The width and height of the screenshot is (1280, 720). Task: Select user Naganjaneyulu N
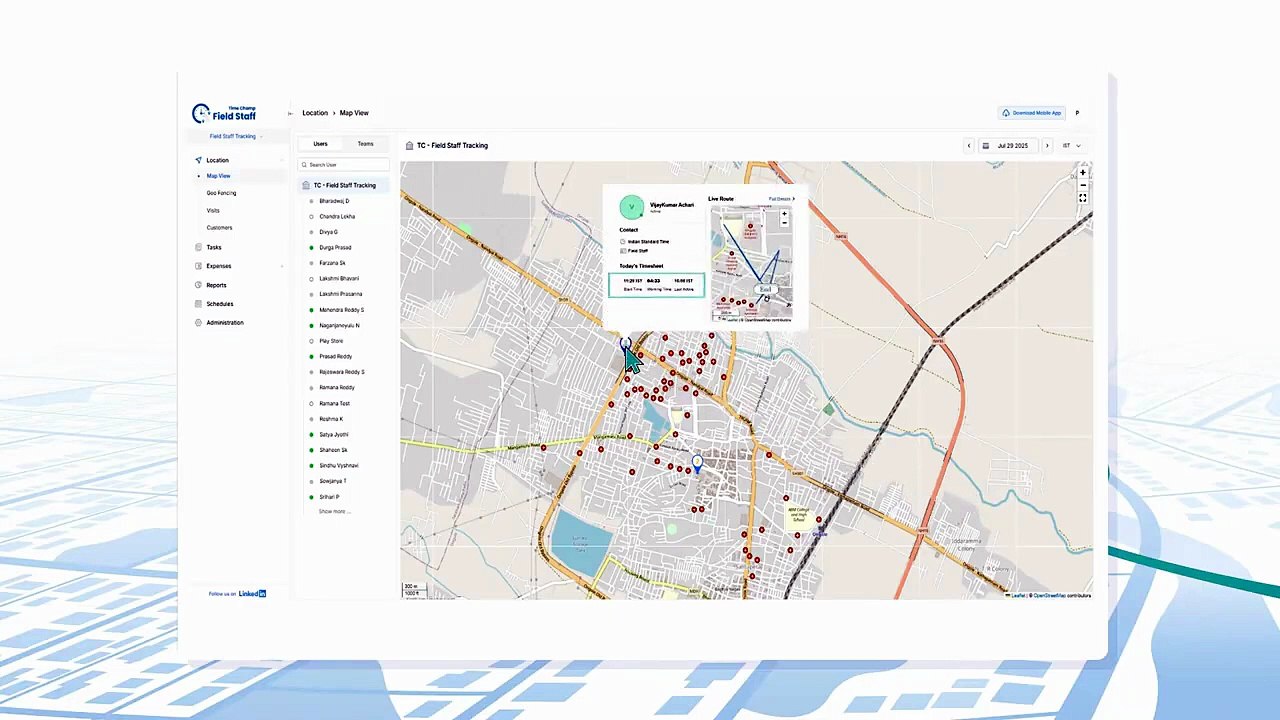click(339, 325)
